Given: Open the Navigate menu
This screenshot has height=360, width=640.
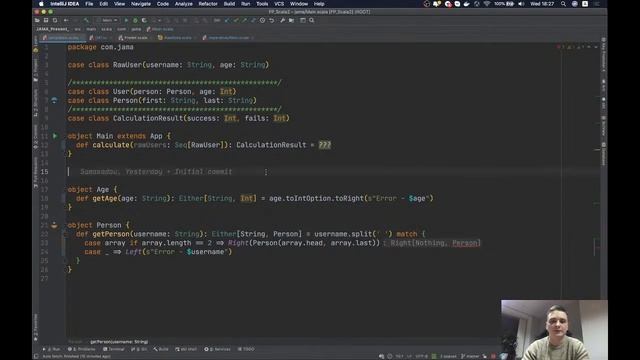Looking at the screenshot, I should [141, 4].
